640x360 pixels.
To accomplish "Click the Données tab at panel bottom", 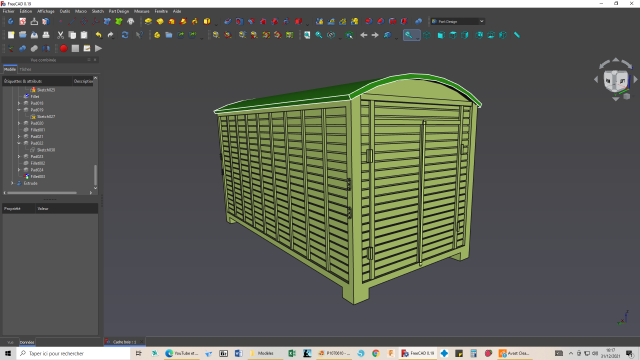I will 27,342.
